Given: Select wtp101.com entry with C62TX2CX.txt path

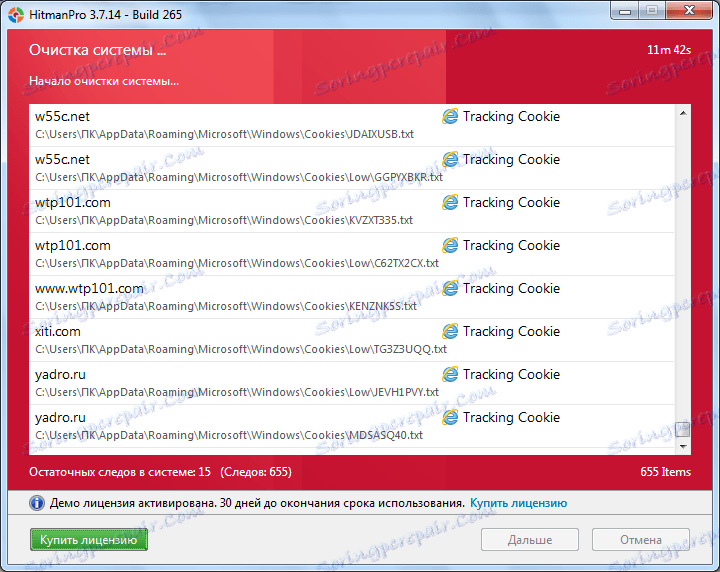Looking at the screenshot, I should (352, 254).
